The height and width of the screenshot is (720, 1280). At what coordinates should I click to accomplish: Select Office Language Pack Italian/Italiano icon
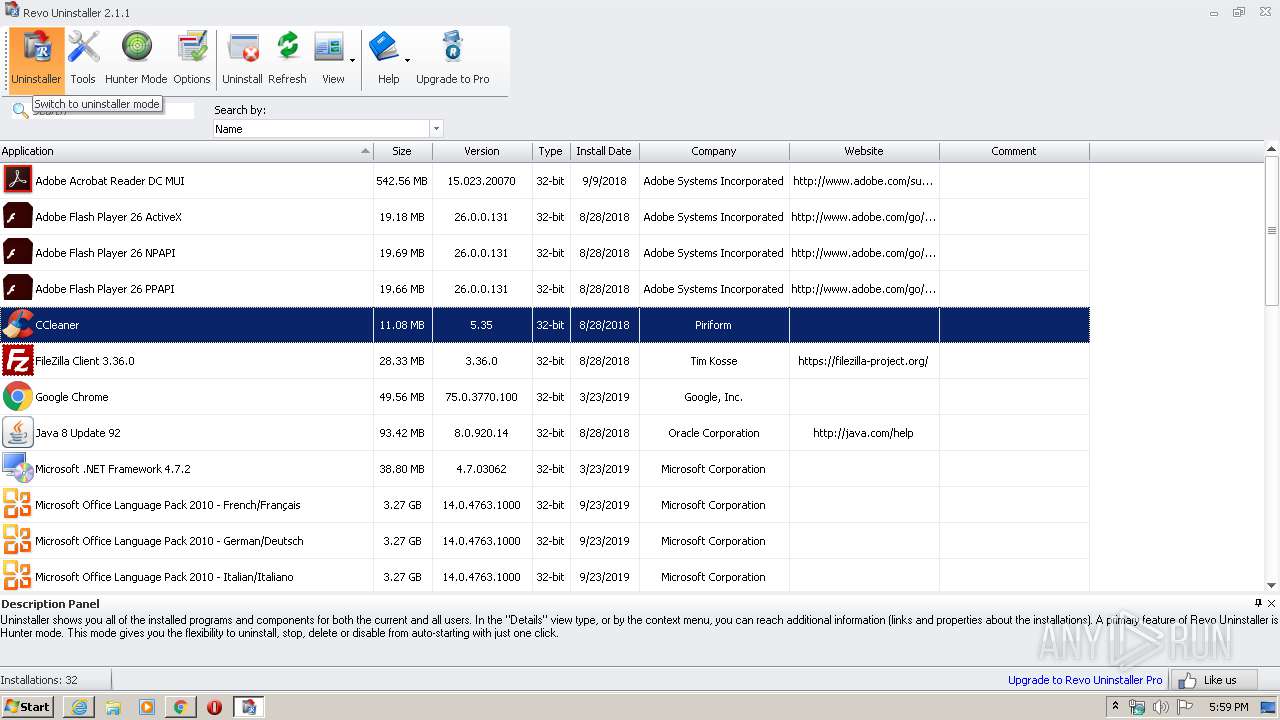(x=18, y=577)
